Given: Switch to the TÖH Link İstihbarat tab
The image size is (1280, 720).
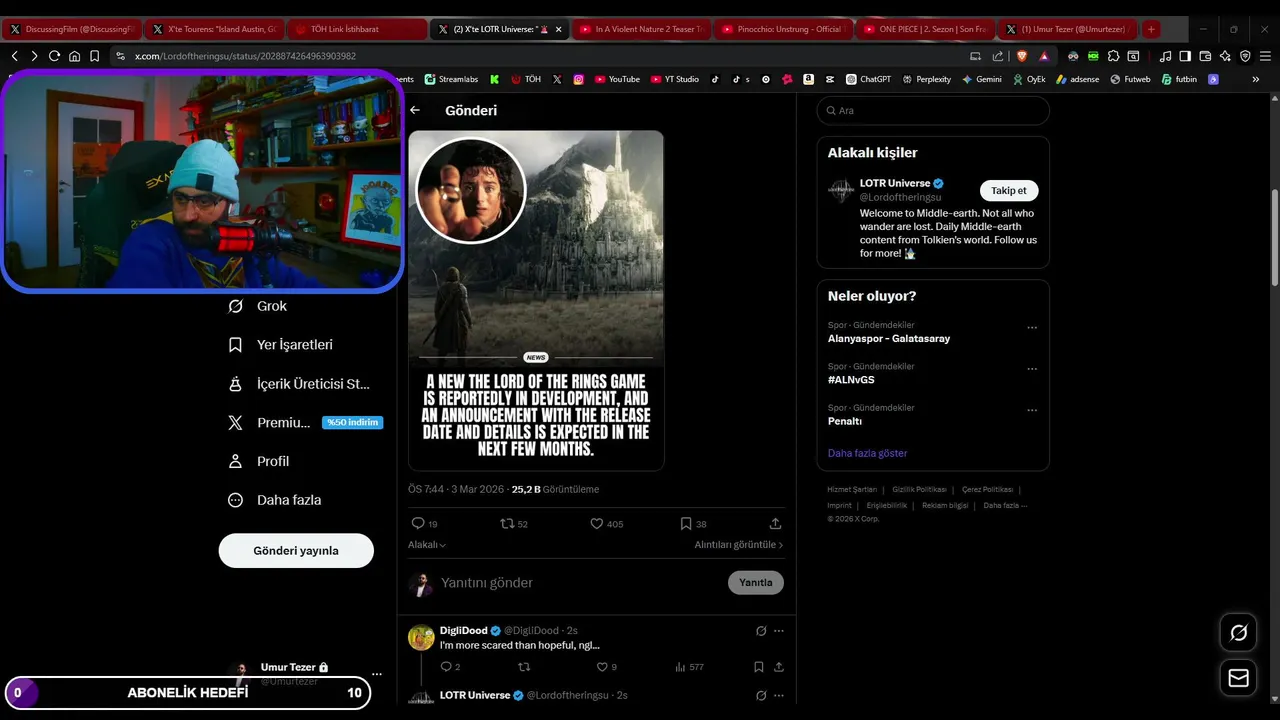Looking at the screenshot, I should 355,29.
